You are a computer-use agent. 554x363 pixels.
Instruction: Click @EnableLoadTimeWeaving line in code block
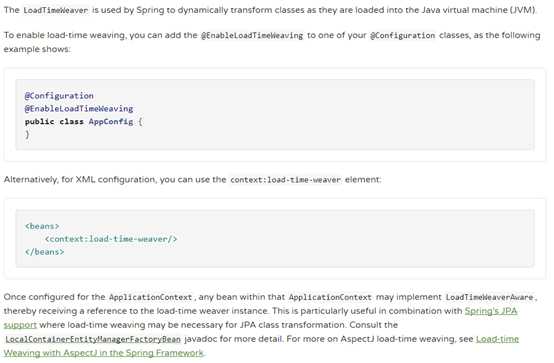tap(79, 109)
